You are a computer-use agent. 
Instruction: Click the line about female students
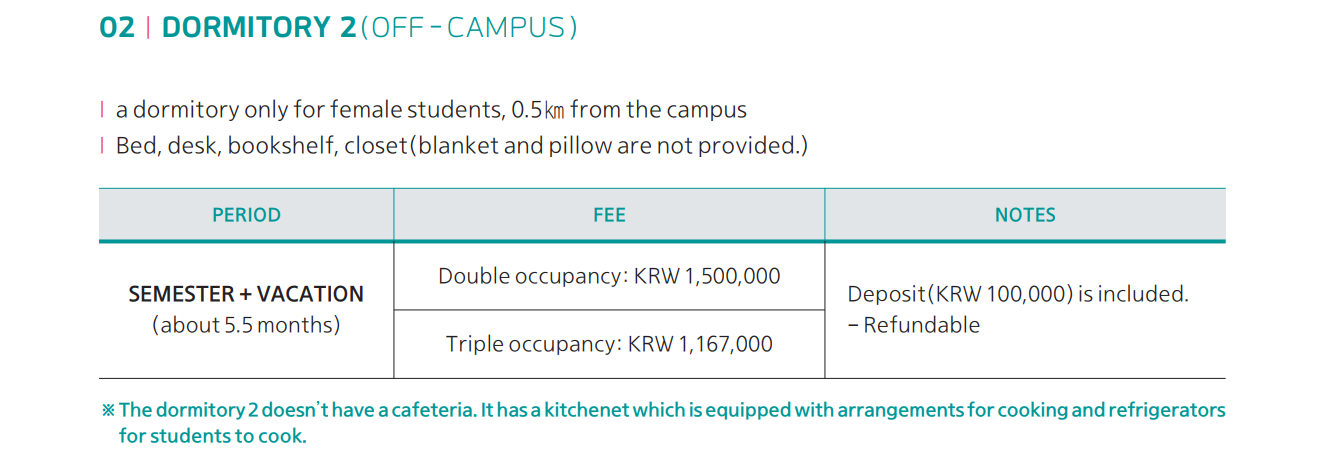[330, 109]
